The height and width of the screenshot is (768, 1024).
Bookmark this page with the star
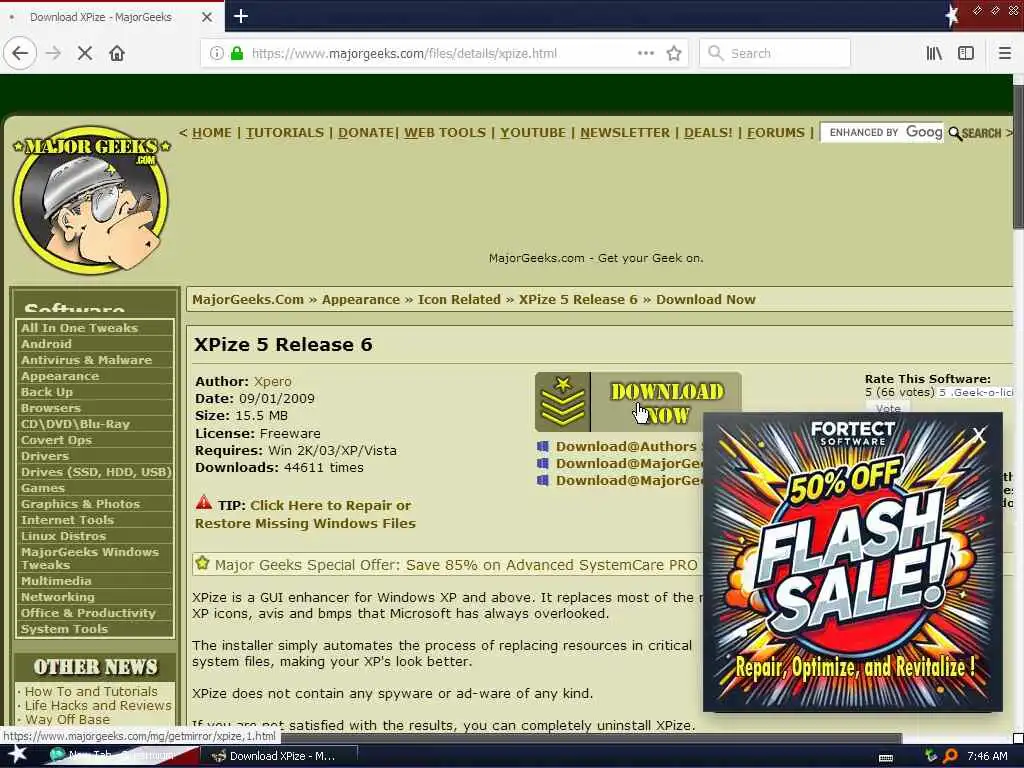tap(674, 53)
